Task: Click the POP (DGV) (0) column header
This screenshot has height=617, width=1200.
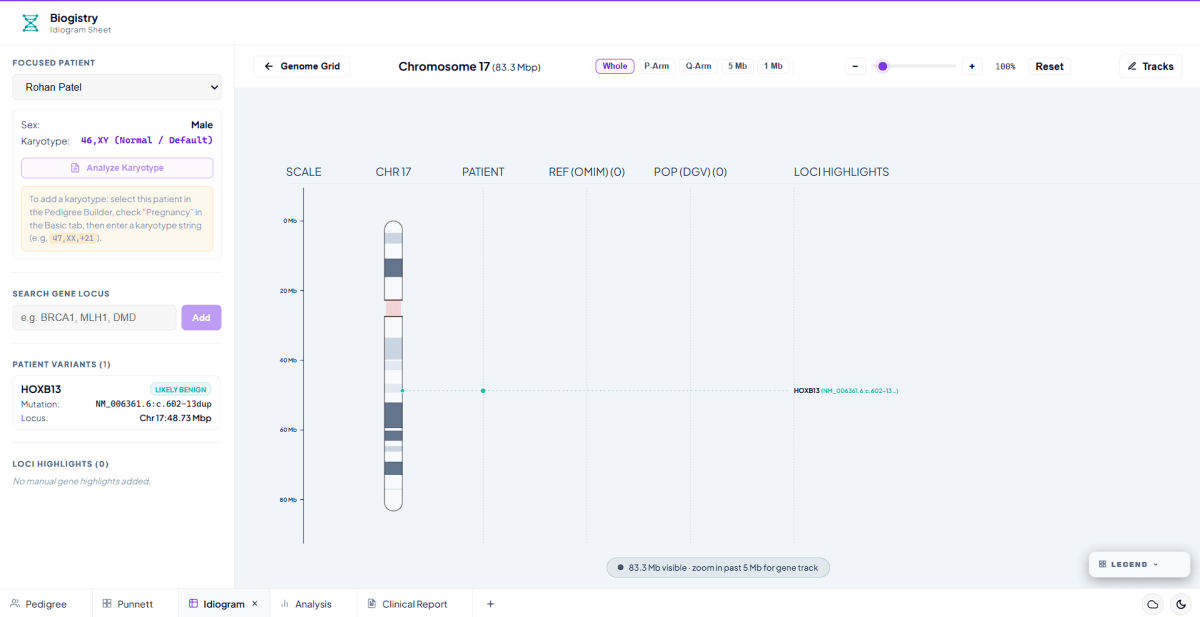Action: pyautogui.click(x=690, y=172)
